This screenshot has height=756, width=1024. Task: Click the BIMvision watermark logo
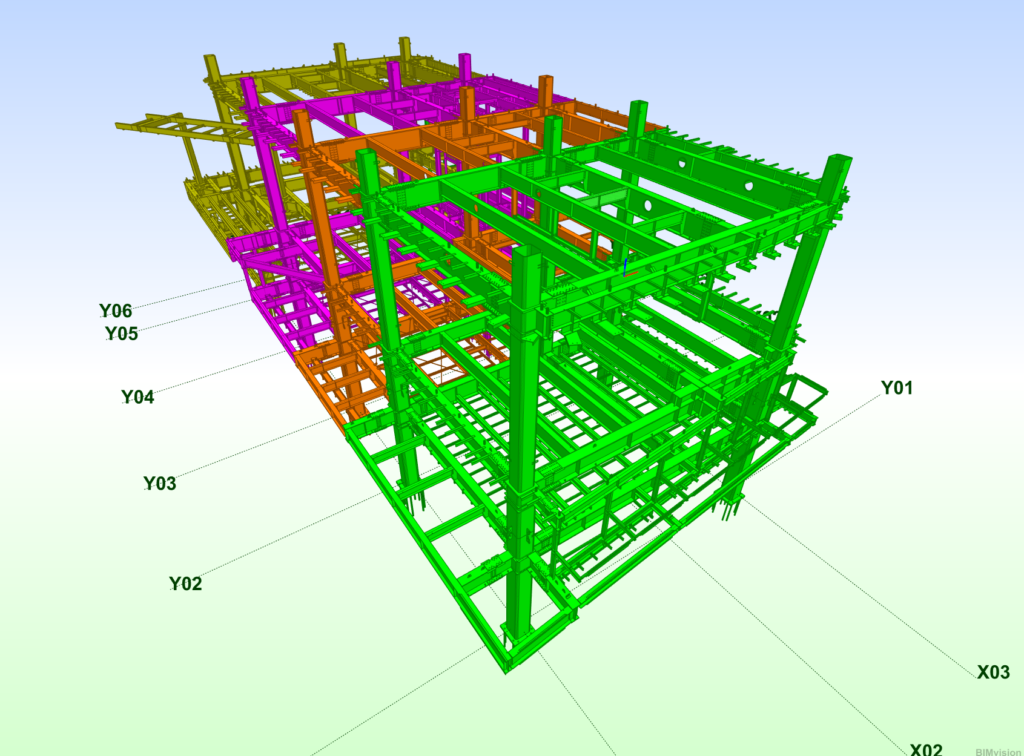point(997,749)
